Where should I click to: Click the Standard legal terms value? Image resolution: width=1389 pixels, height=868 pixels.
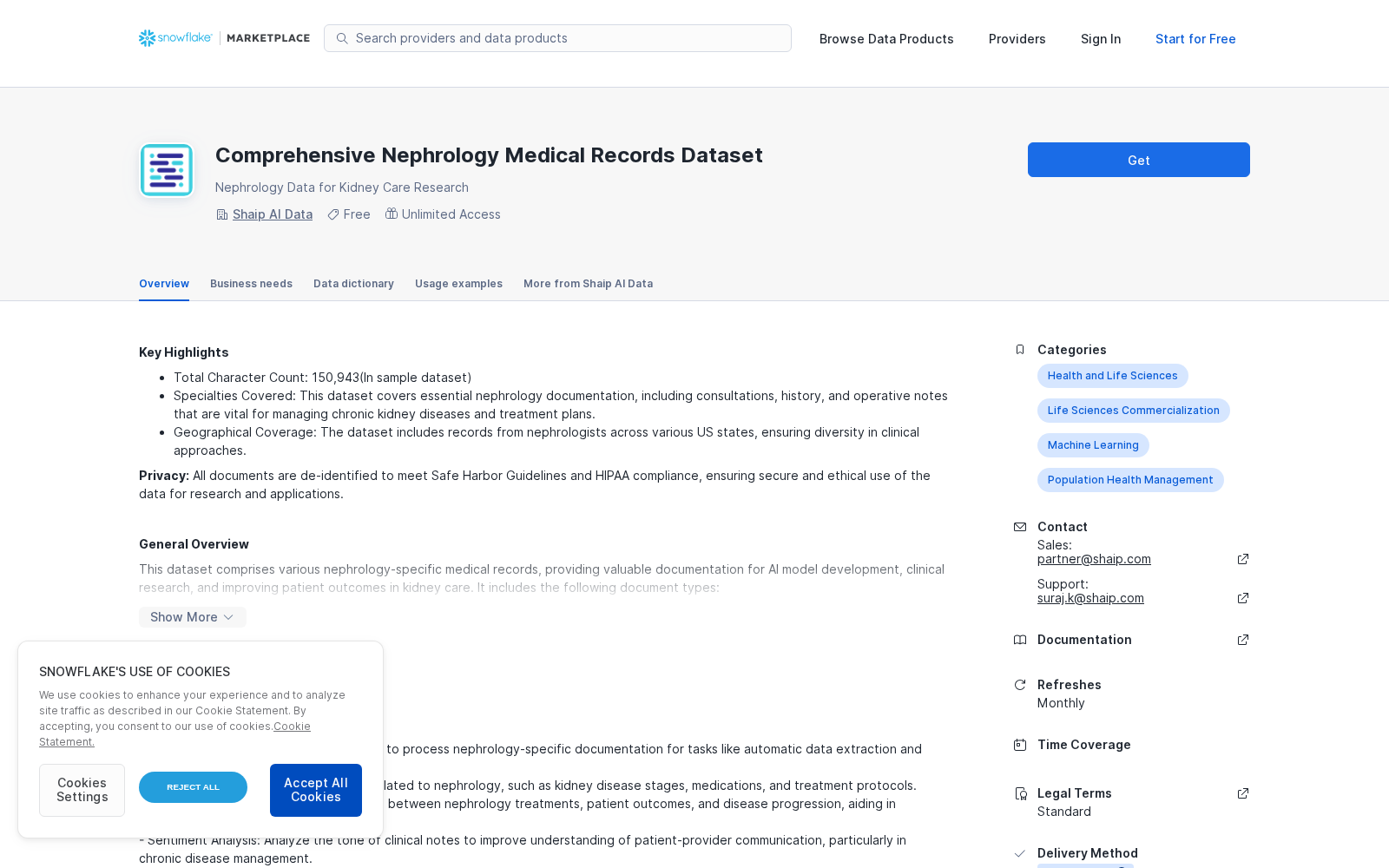[1064, 812]
